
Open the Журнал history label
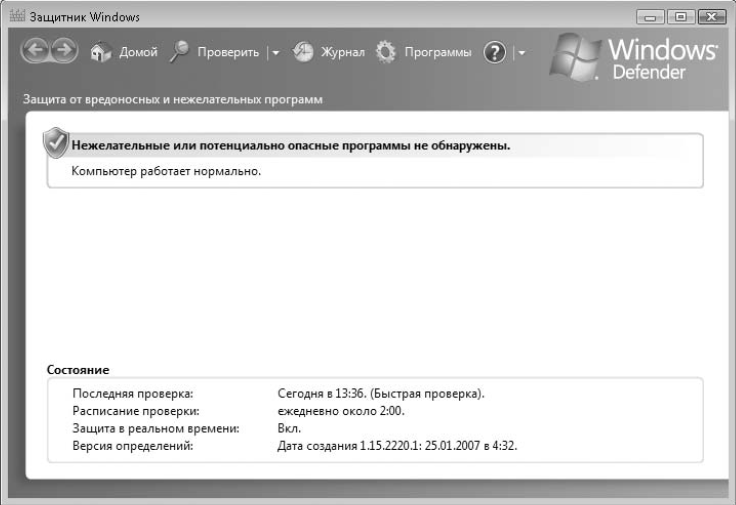343,52
